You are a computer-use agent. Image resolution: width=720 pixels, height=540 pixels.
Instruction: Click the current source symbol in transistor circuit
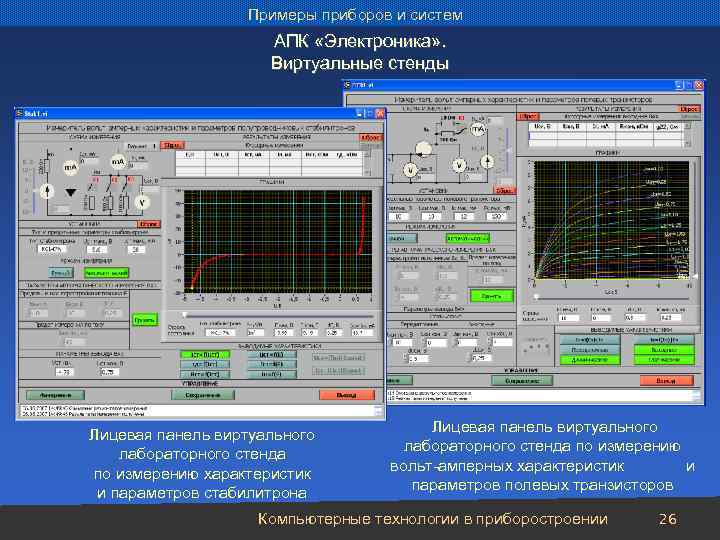pos(487,161)
